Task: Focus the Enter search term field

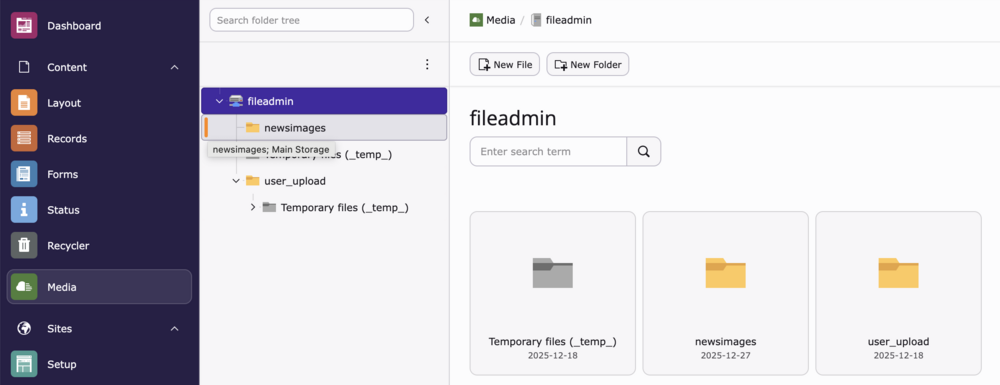Action: (548, 152)
